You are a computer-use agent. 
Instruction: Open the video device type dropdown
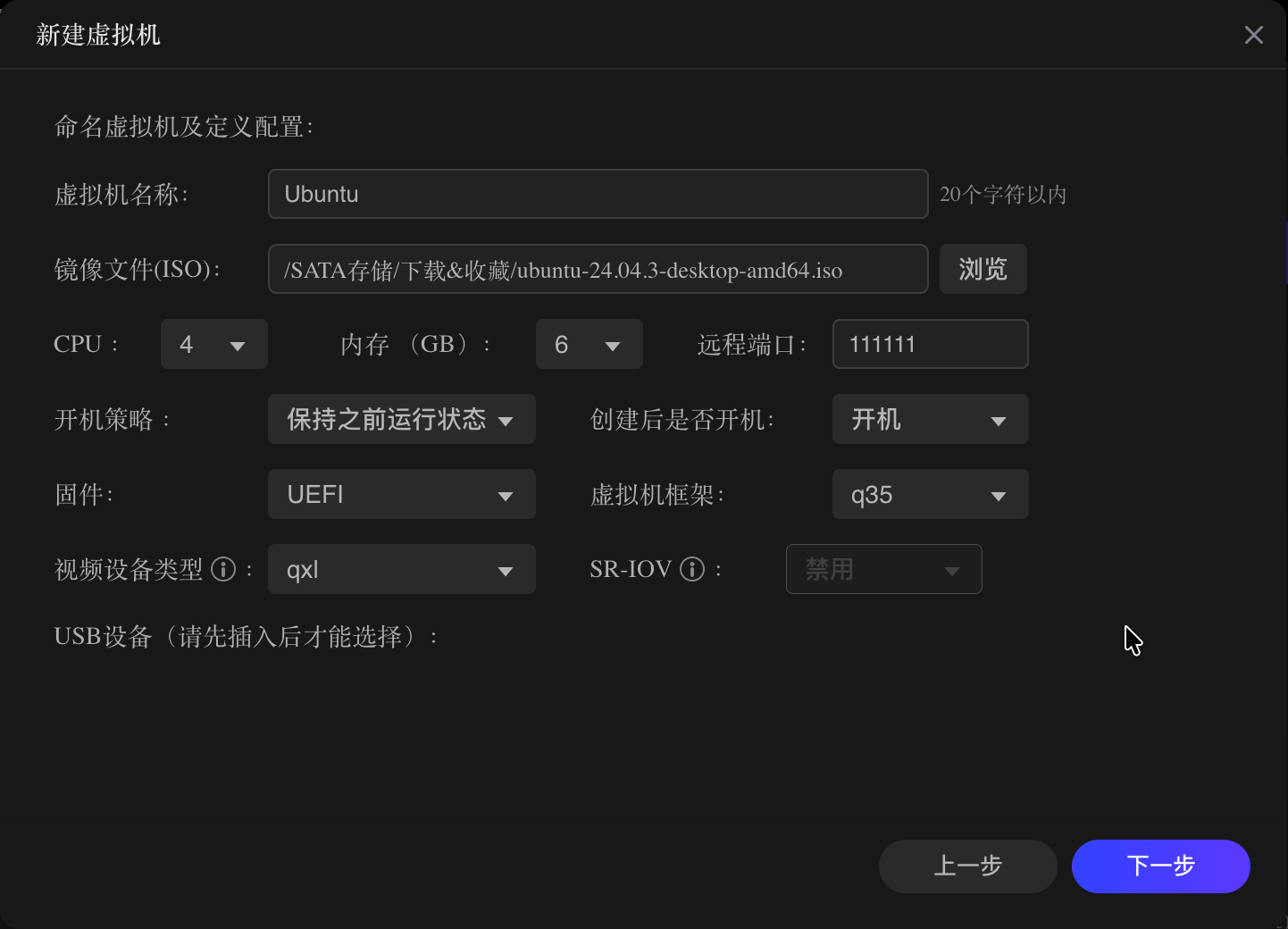pyautogui.click(x=401, y=569)
